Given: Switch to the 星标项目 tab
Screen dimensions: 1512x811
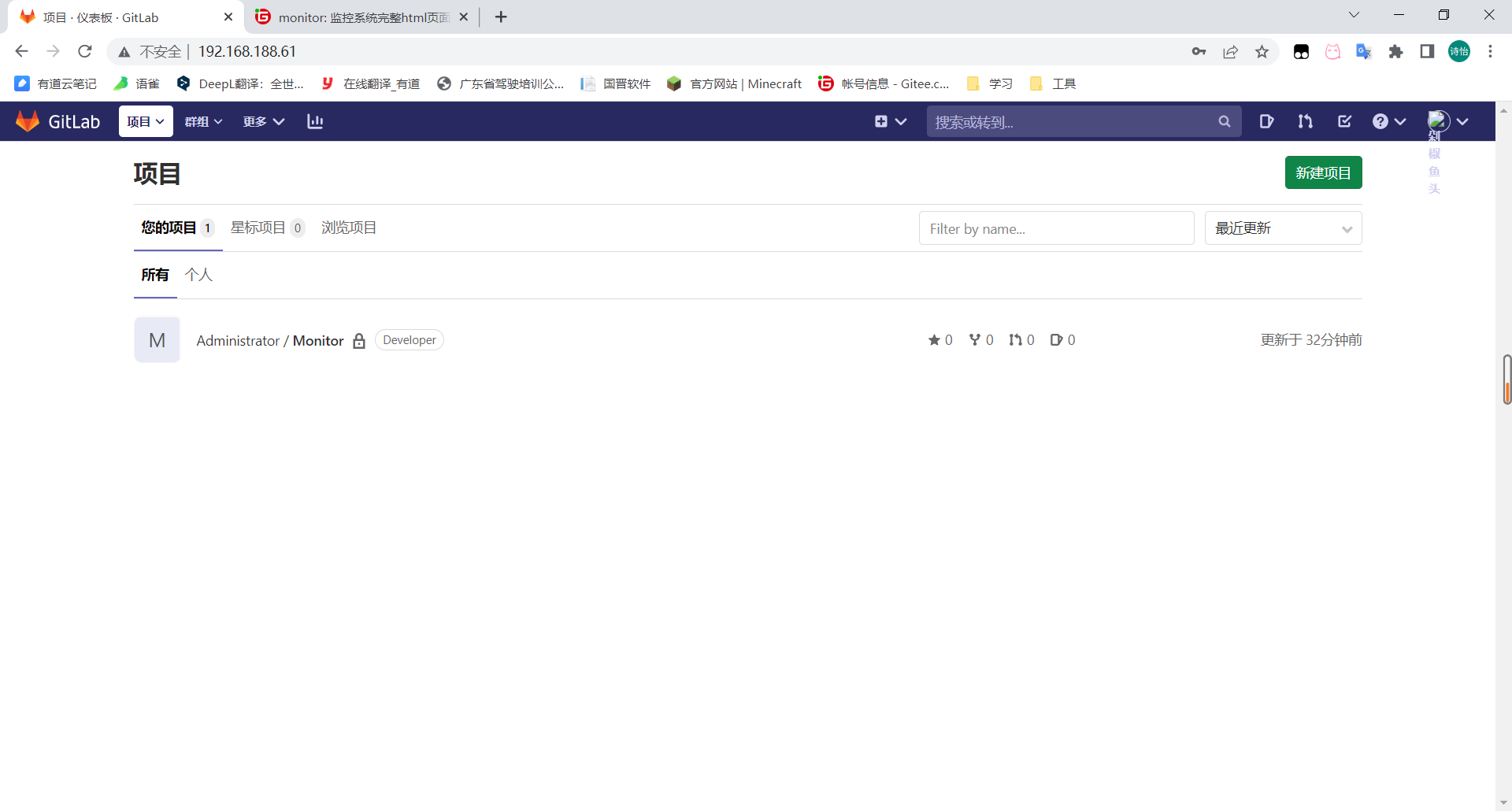Looking at the screenshot, I should [258, 228].
